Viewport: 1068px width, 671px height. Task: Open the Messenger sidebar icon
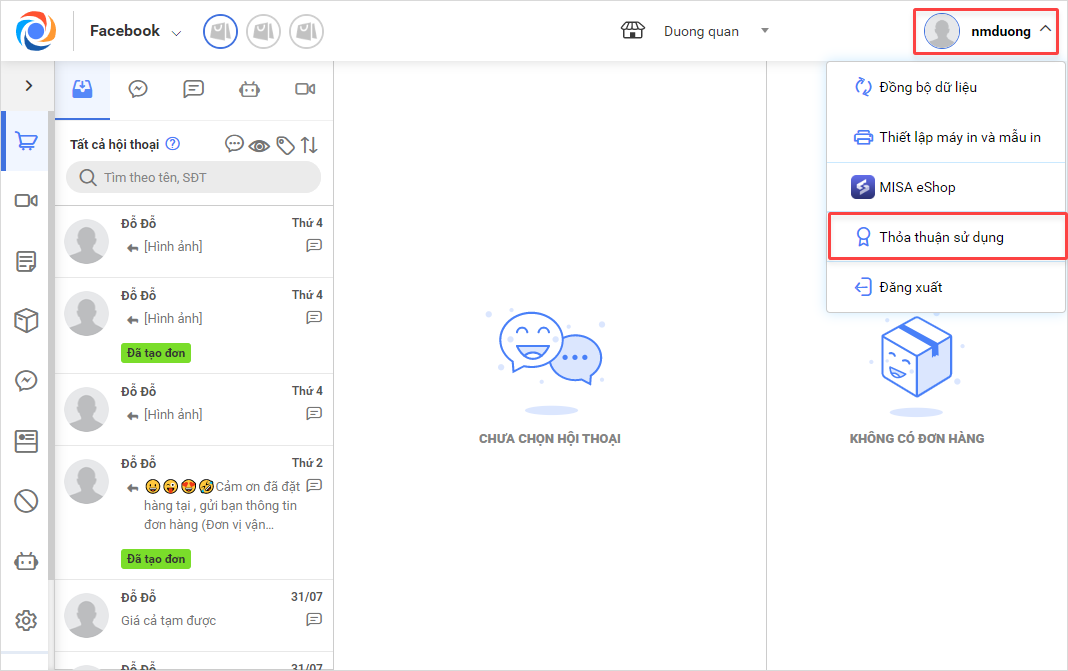(27, 380)
